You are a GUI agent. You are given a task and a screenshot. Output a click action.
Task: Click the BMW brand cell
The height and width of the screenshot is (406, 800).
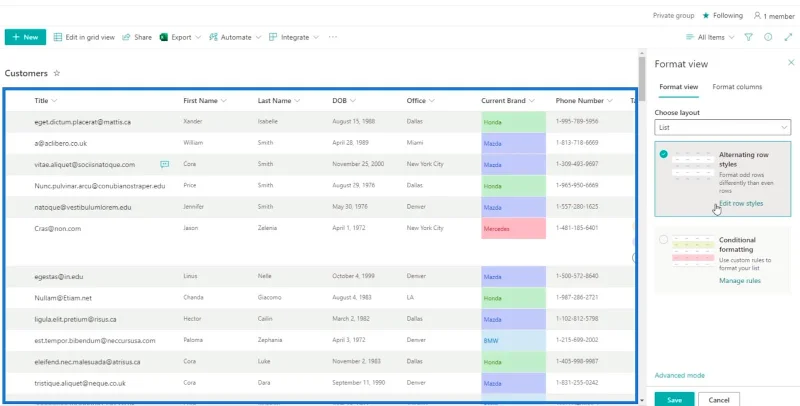(x=513, y=341)
